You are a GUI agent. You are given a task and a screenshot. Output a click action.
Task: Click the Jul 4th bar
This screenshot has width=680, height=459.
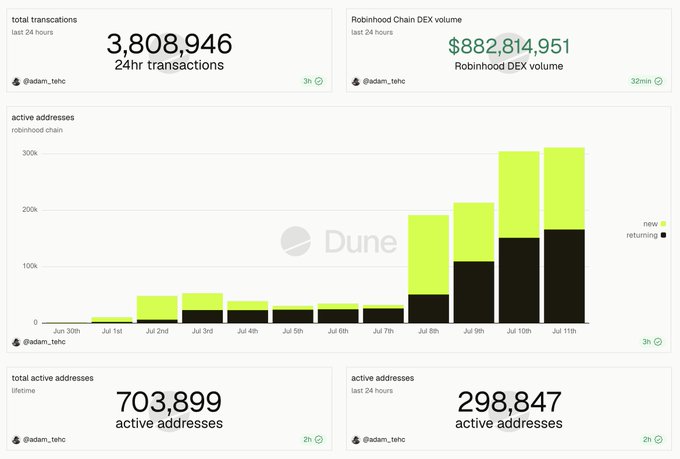click(248, 312)
